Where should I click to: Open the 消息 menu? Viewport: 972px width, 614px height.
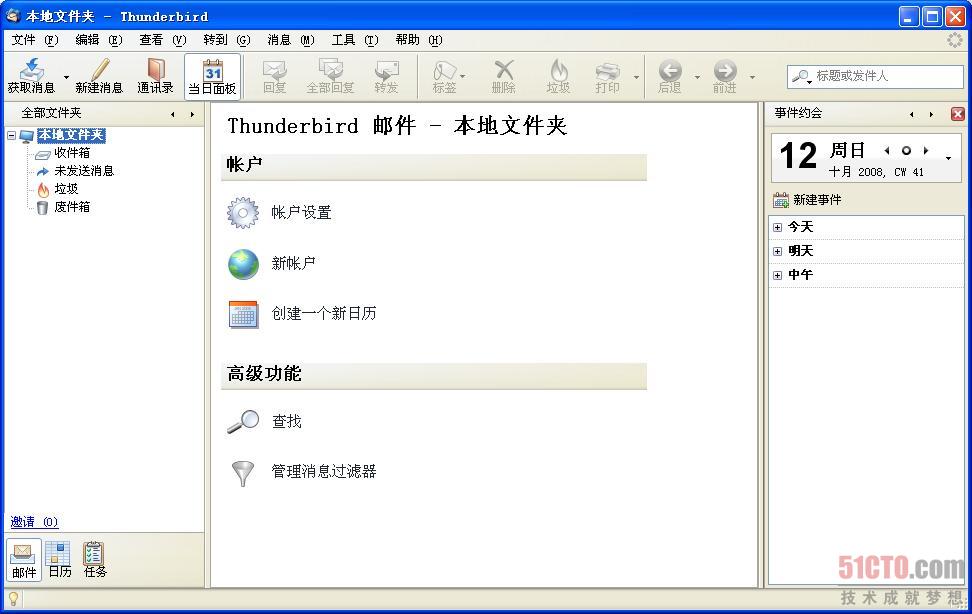tap(291, 40)
